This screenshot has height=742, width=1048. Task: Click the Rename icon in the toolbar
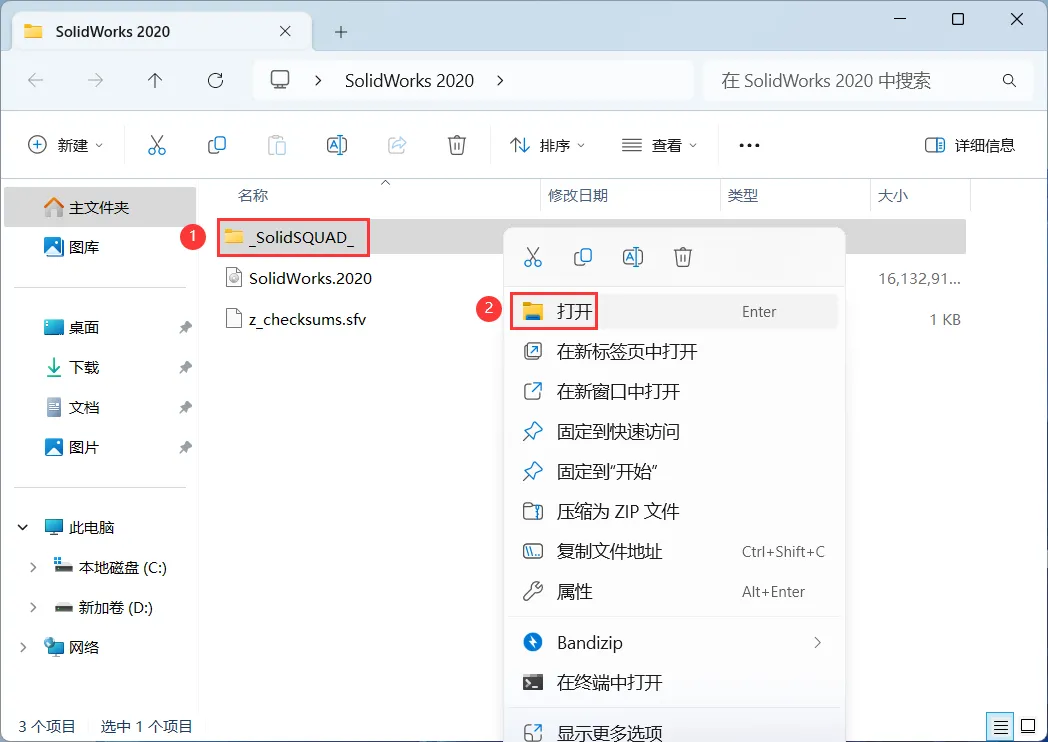tap(337, 145)
